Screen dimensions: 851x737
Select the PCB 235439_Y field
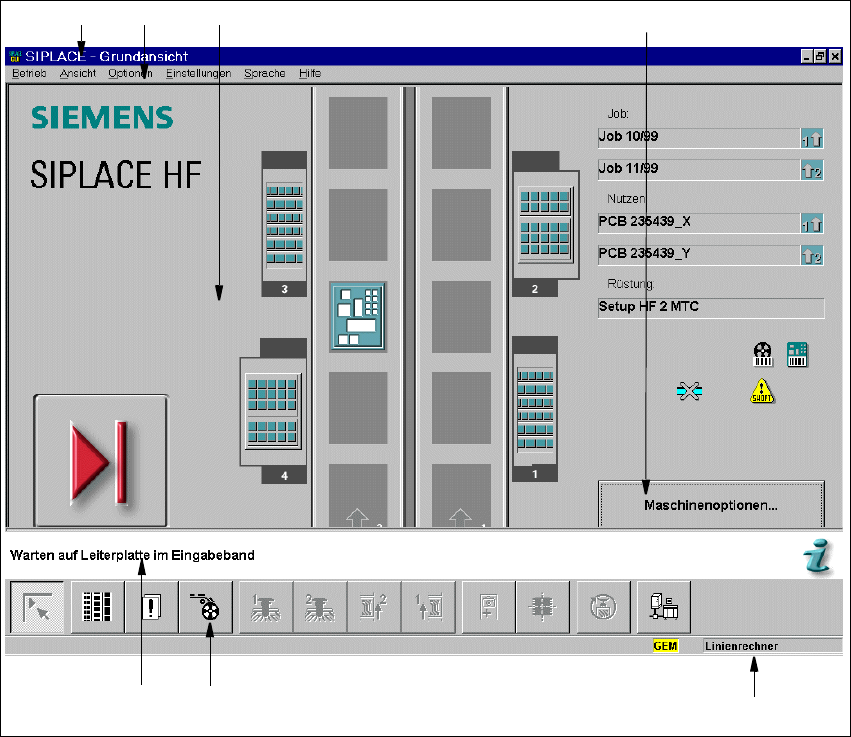[x=699, y=255]
